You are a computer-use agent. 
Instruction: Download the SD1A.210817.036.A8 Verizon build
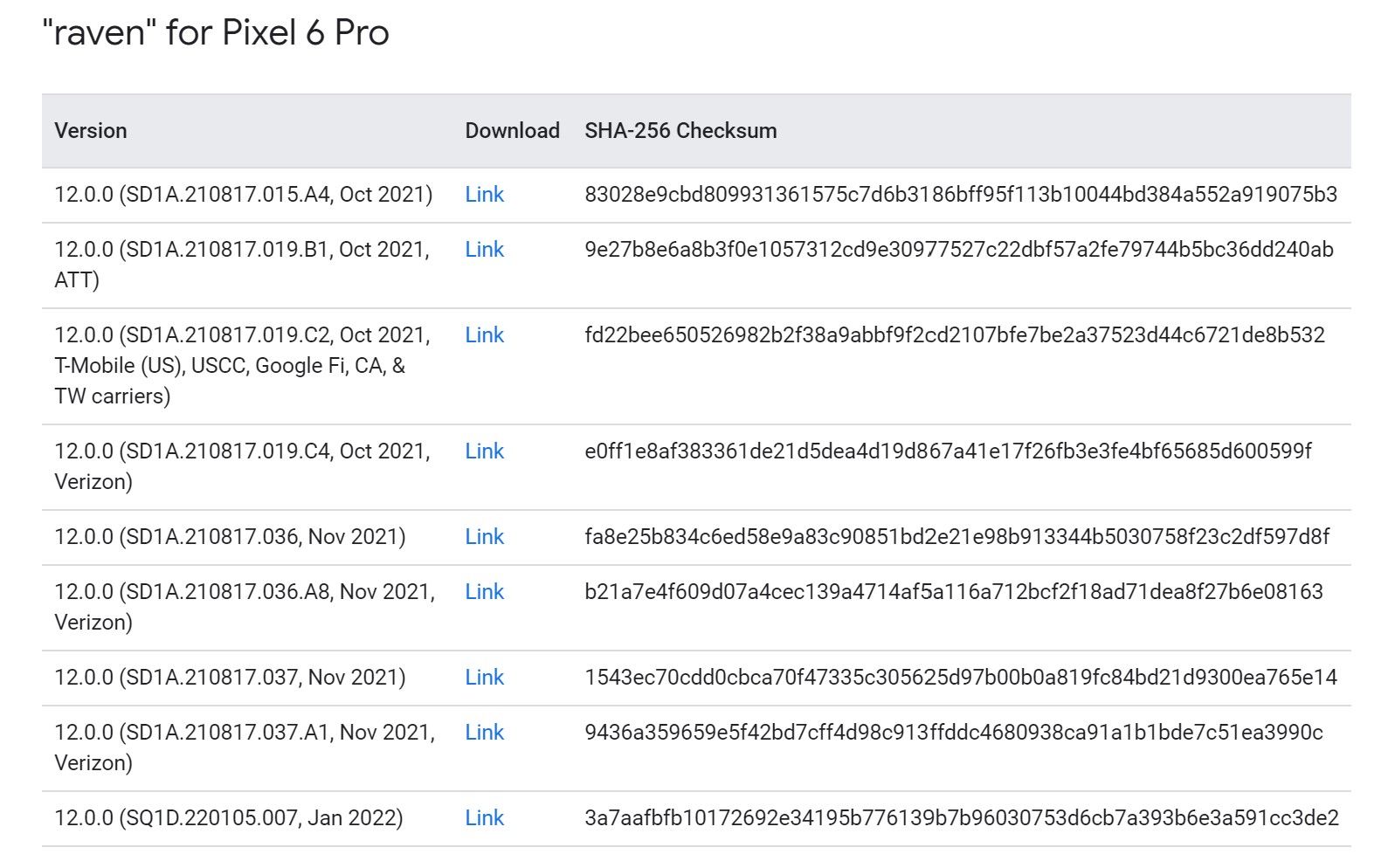484,592
